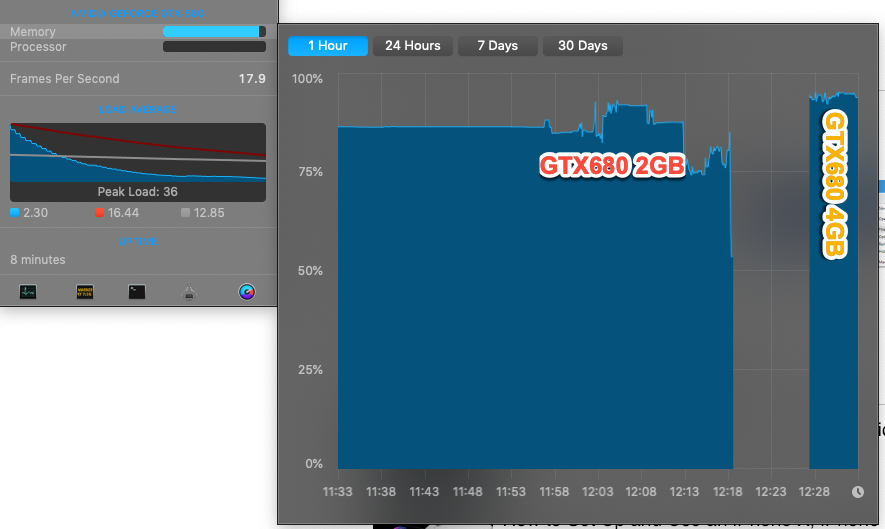
Task: Click the gray 12.85 load legend swatch
Action: pyautogui.click(x=185, y=213)
